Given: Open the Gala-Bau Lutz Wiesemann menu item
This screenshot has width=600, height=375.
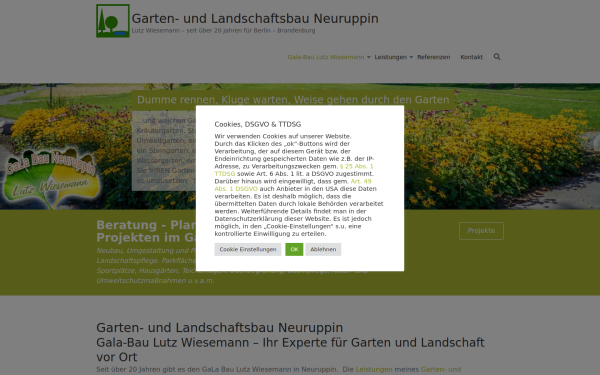Looking at the screenshot, I should click(326, 57).
